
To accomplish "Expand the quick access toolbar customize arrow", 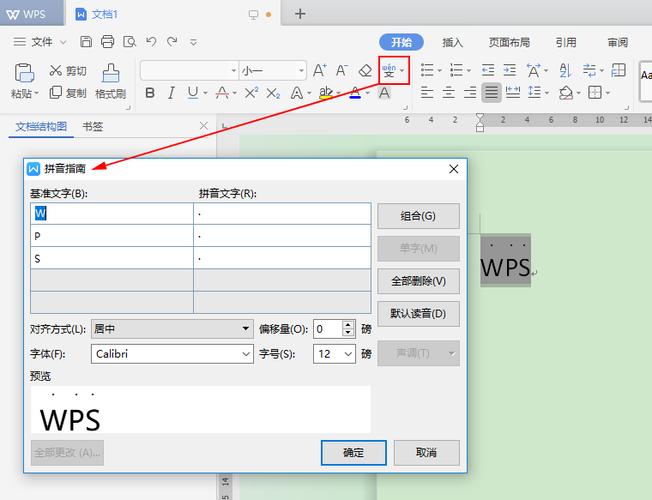I will click(193, 42).
